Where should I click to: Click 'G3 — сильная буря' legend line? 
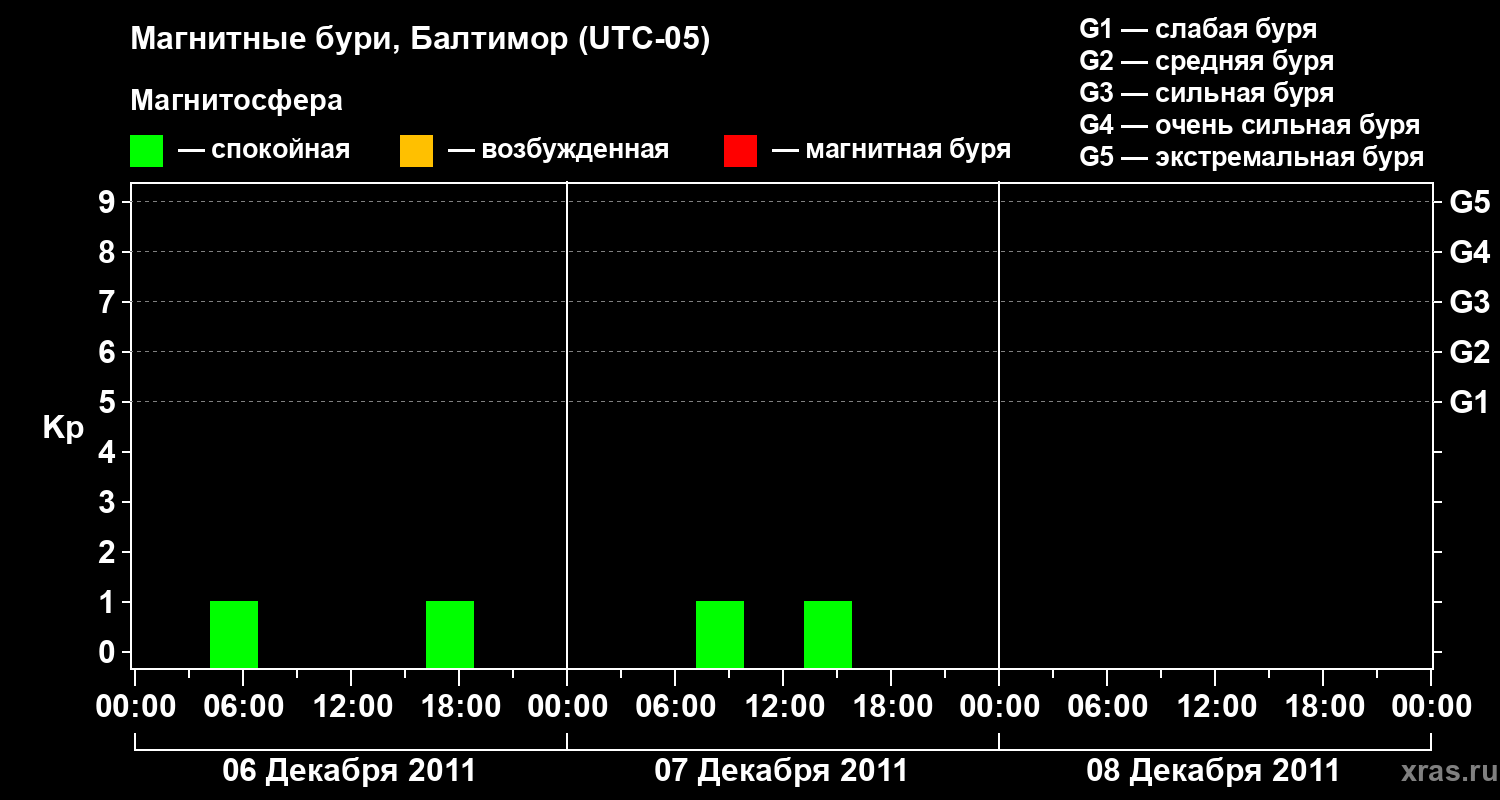pyautogui.click(x=1206, y=93)
